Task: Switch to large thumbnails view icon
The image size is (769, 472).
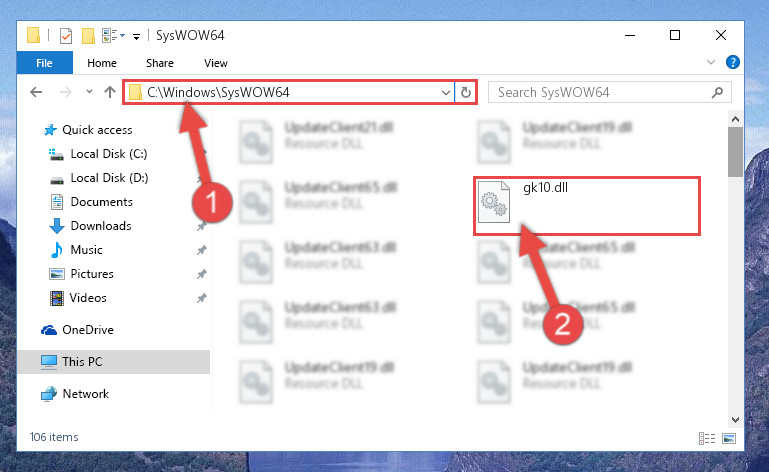Action: 729,438
